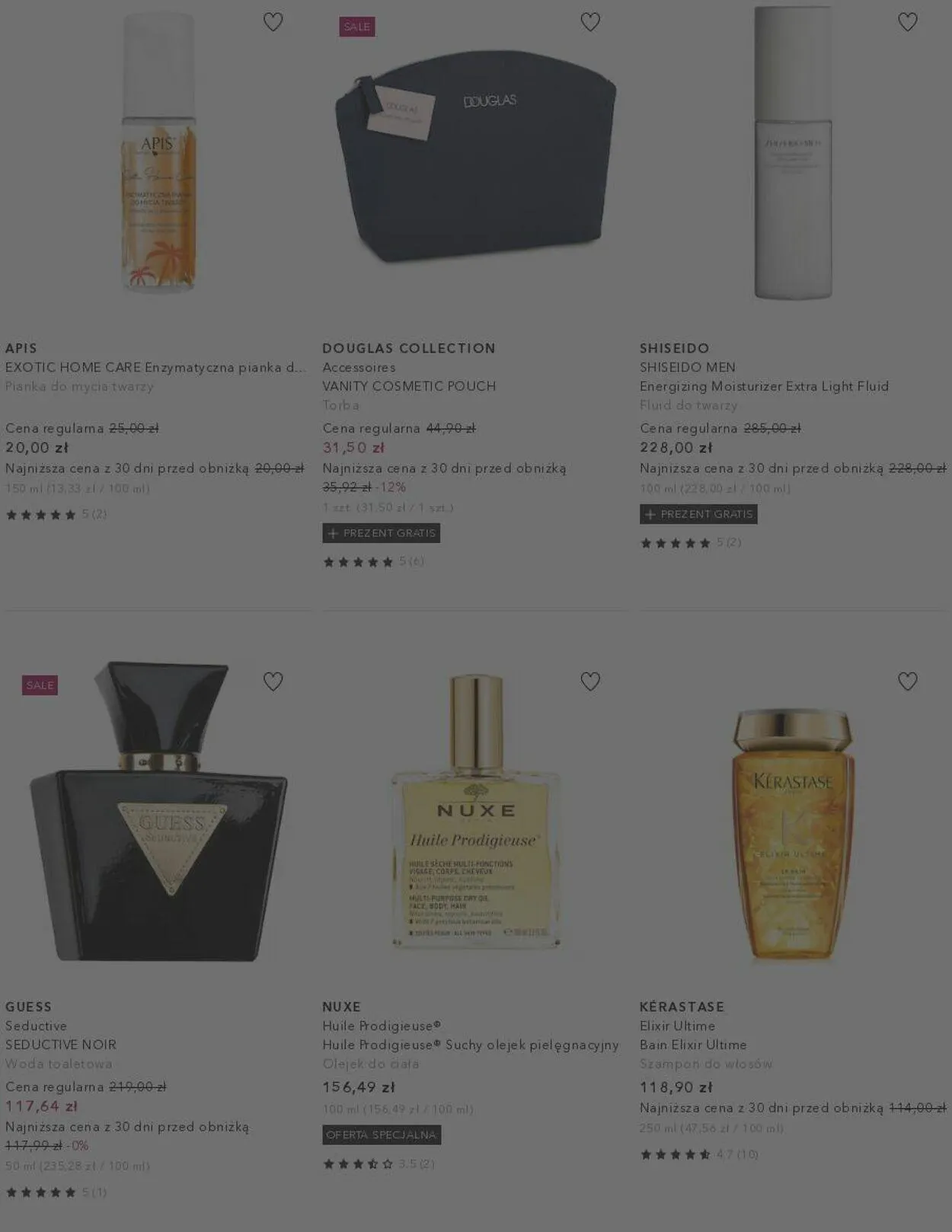Open the Shiseido Men bottle image
The image size is (952, 1232).
[x=793, y=152]
